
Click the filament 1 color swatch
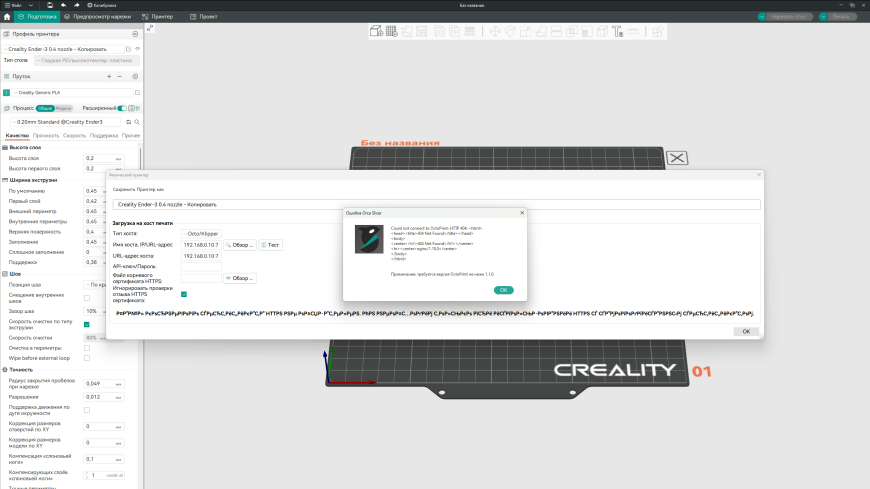7,93
